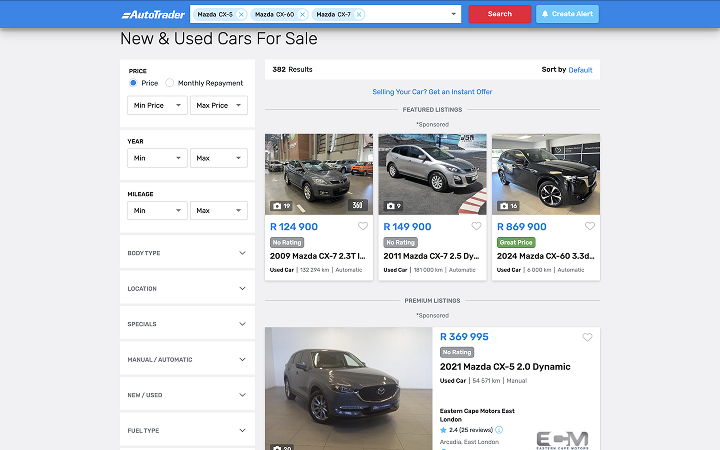Viewport: 720px width, 450px height.
Task: Open the R 369 995 price listing
Action: (464, 337)
